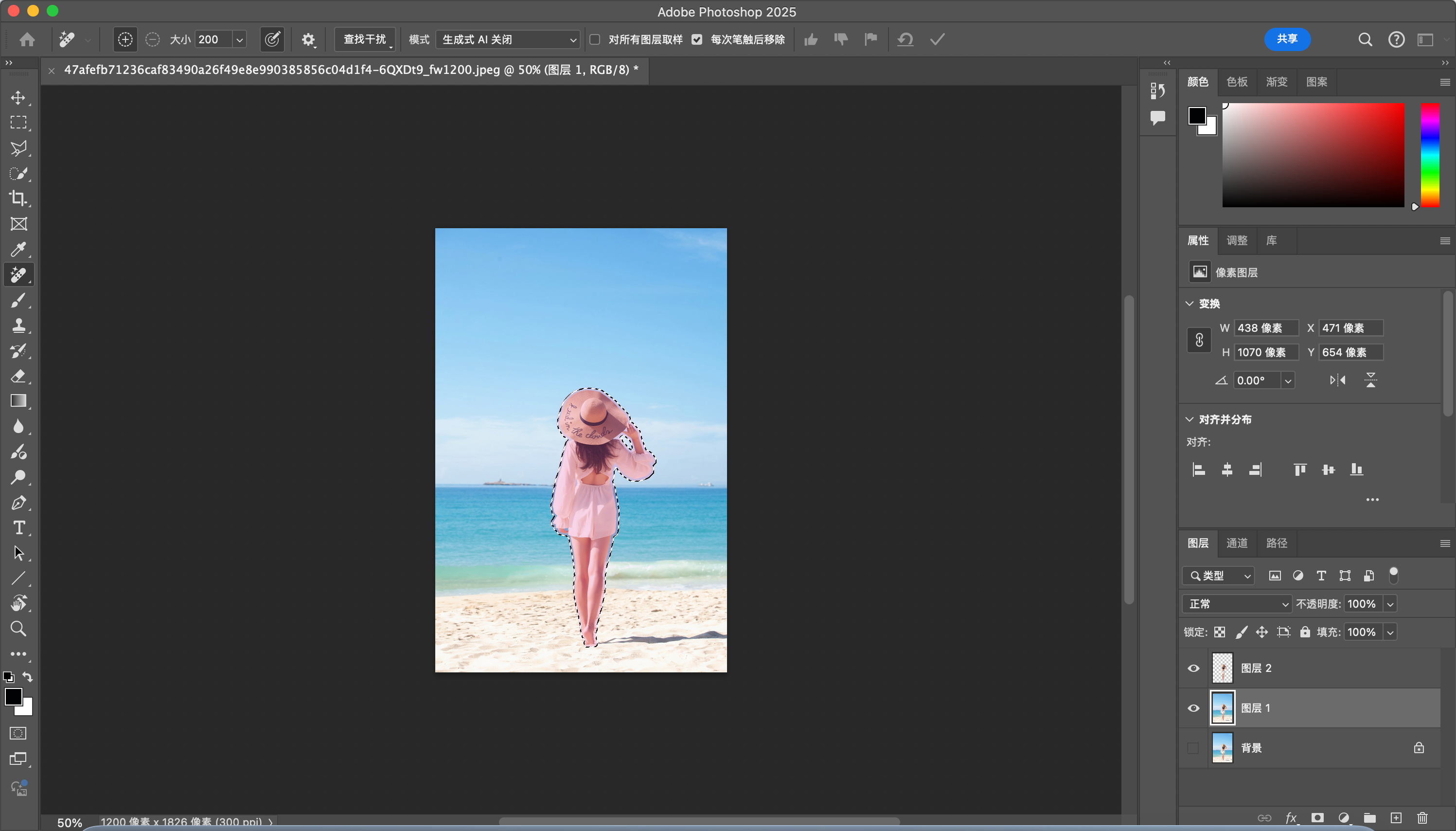This screenshot has height=831, width=1456.
Task: Open the 调整 tab
Action: pos(1237,240)
